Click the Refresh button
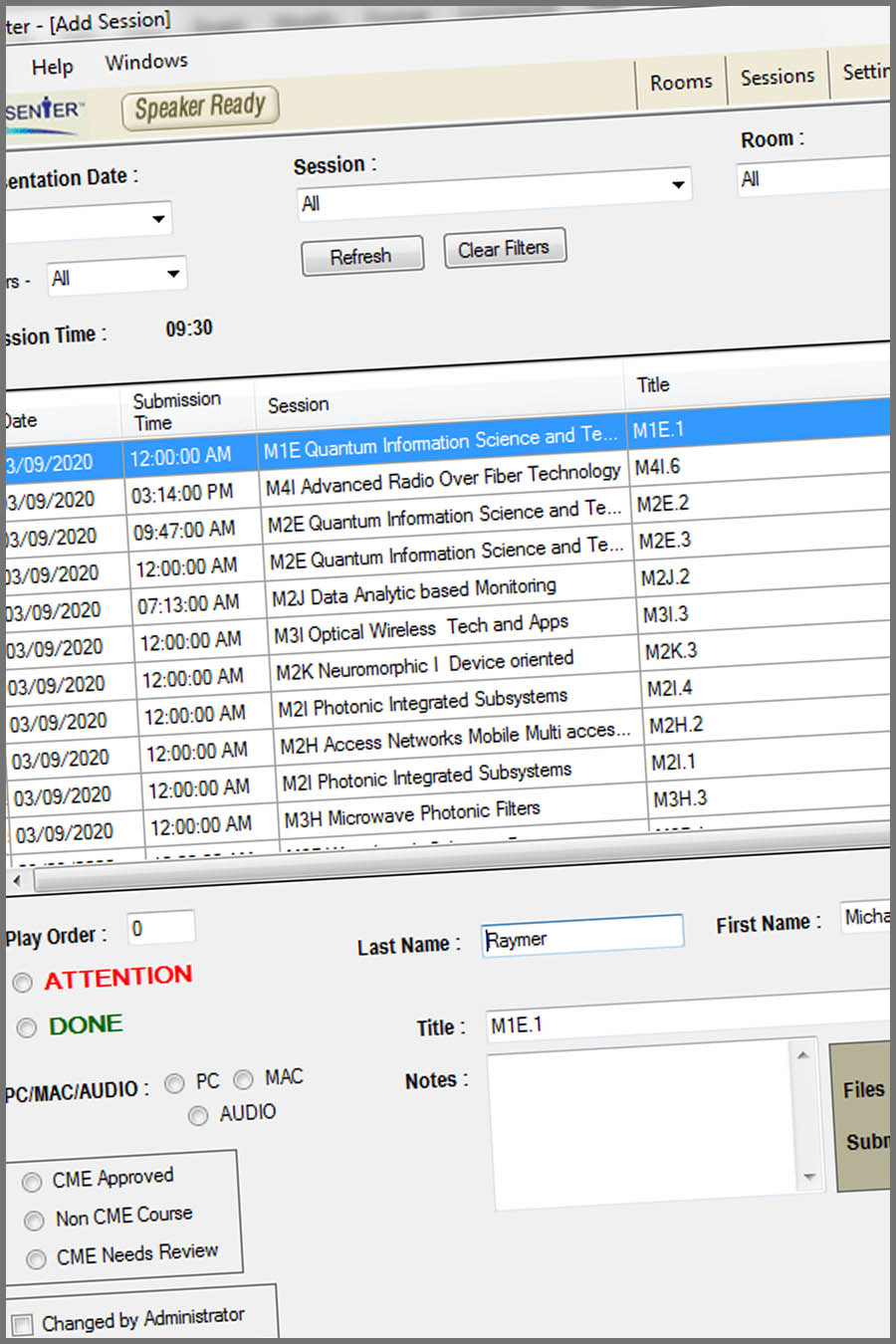The width and height of the screenshot is (896, 1344). pyautogui.click(x=361, y=256)
